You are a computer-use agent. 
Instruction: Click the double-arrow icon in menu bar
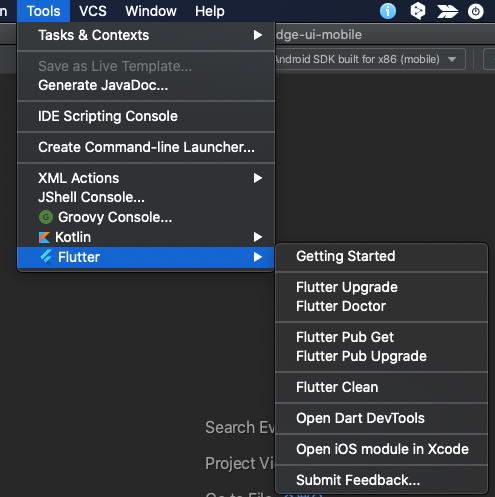point(447,12)
